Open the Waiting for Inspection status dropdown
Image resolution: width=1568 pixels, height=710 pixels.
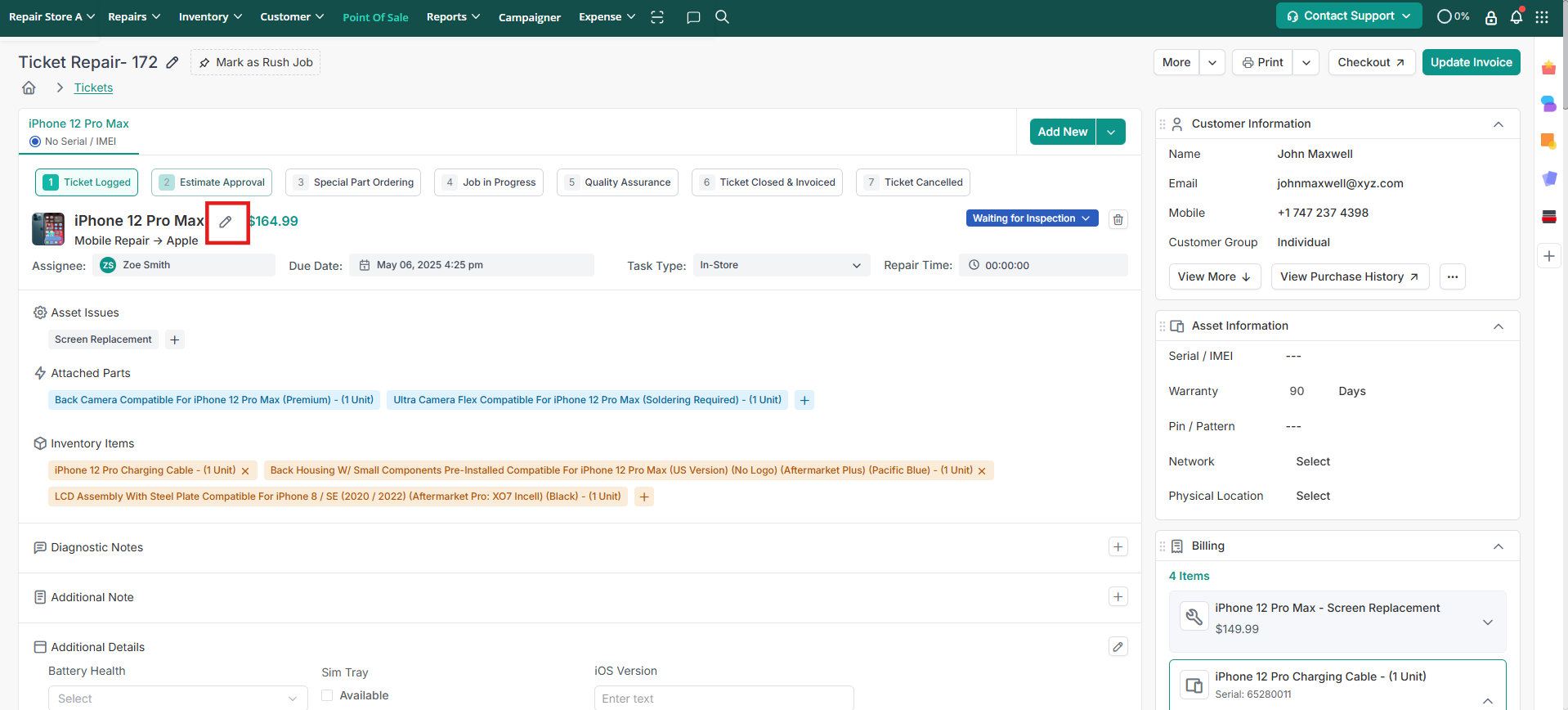click(1032, 218)
